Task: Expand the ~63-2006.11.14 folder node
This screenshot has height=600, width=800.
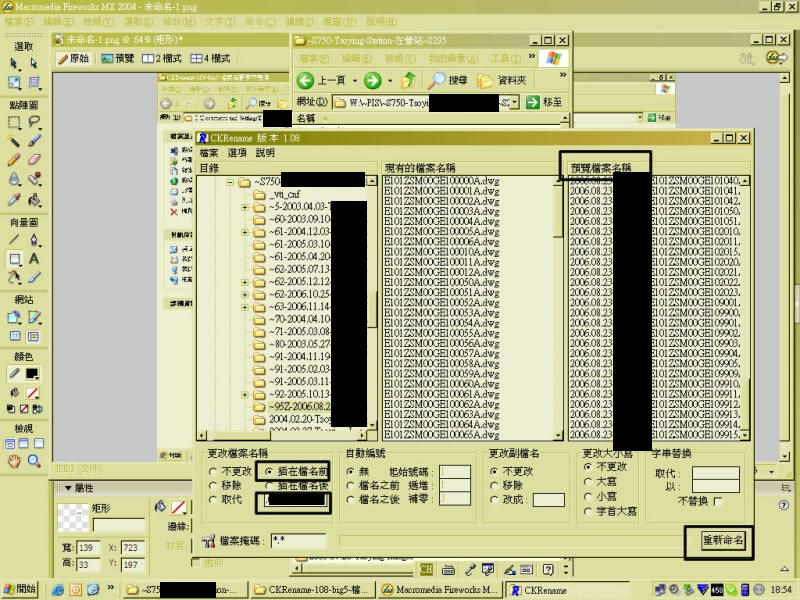Action: (x=245, y=307)
